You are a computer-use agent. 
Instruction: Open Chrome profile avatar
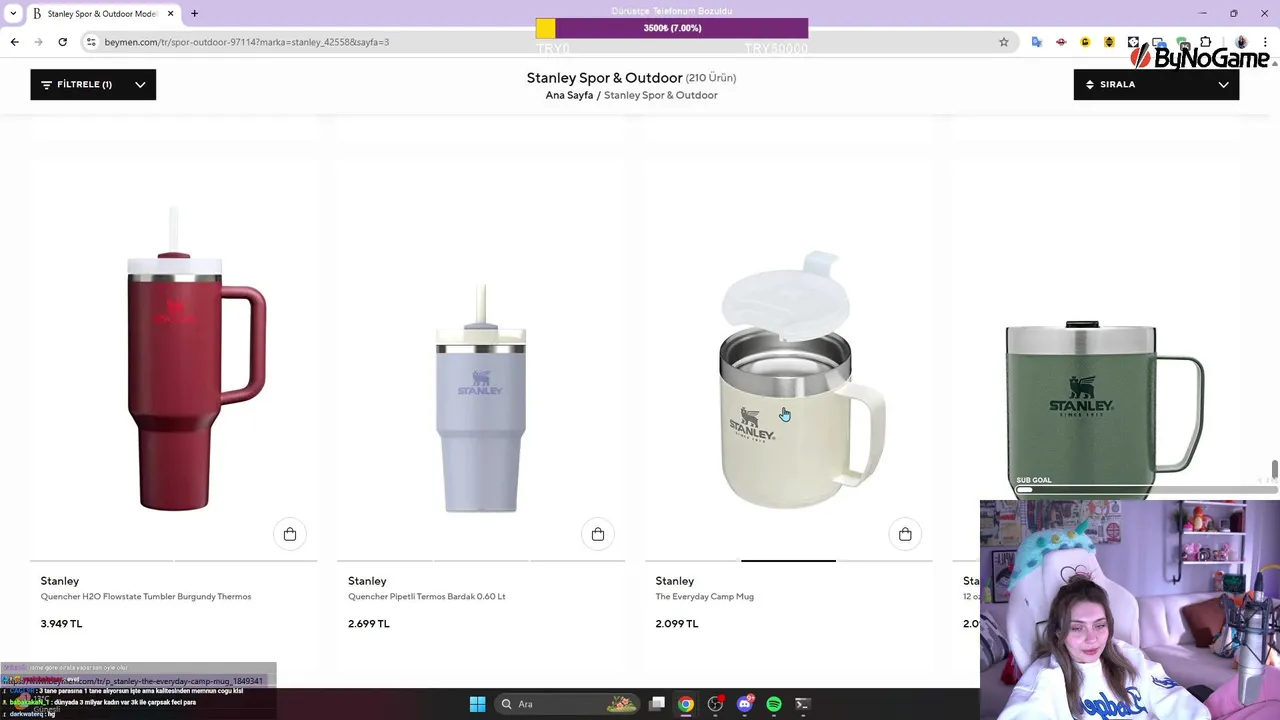click(1241, 42)
